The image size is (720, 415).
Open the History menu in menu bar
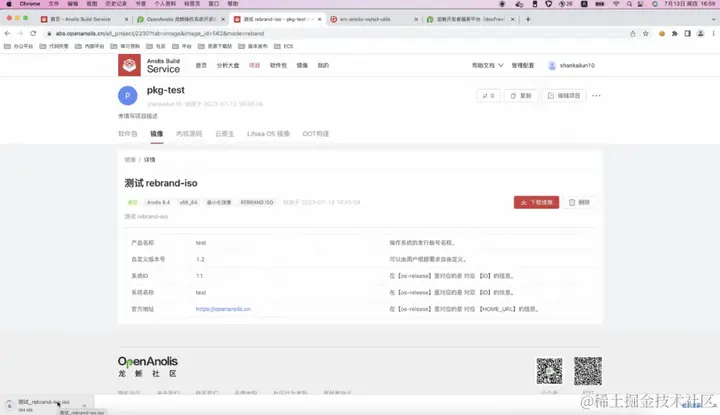(116, 4)
